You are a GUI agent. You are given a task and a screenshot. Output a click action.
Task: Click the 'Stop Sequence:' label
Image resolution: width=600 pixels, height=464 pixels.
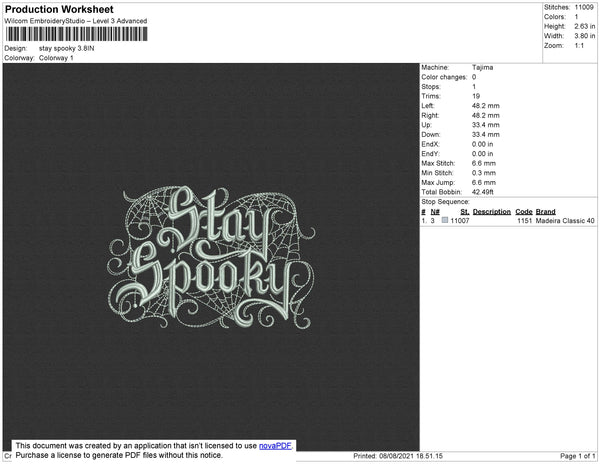point(445,202)
